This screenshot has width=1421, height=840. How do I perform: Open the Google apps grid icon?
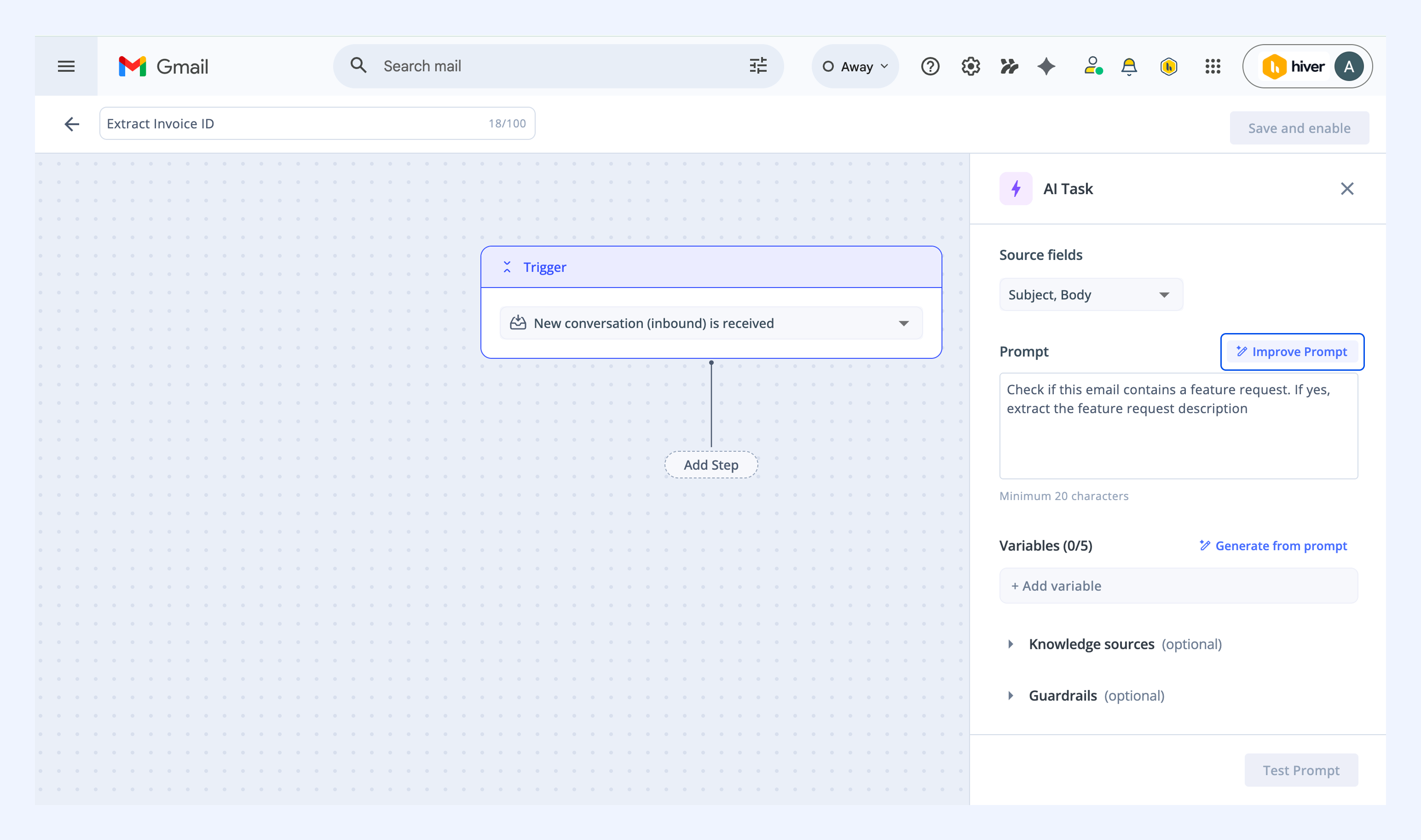point(1213,66)
